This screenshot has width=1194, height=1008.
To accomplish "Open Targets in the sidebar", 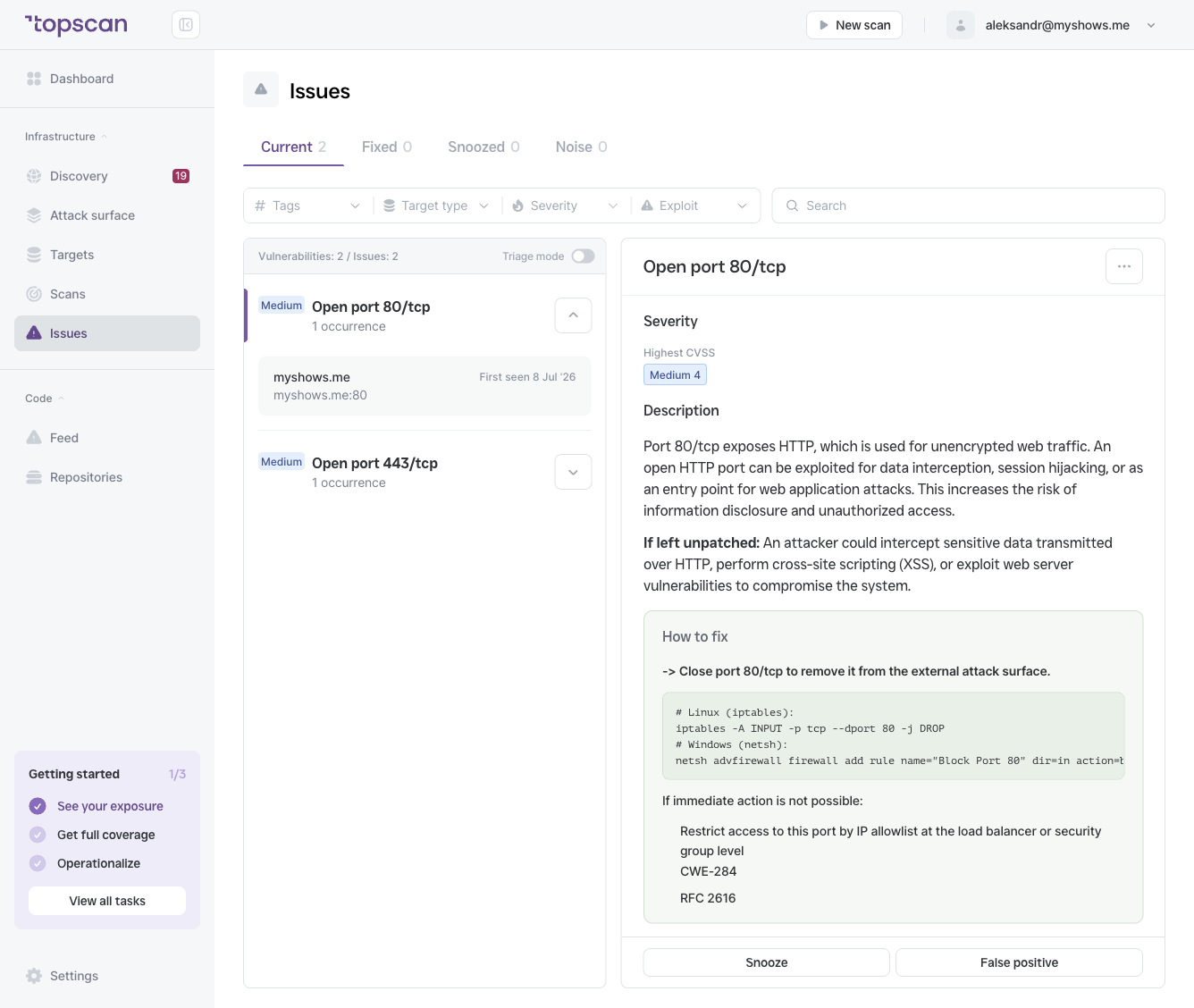I will tap(107, 255).
